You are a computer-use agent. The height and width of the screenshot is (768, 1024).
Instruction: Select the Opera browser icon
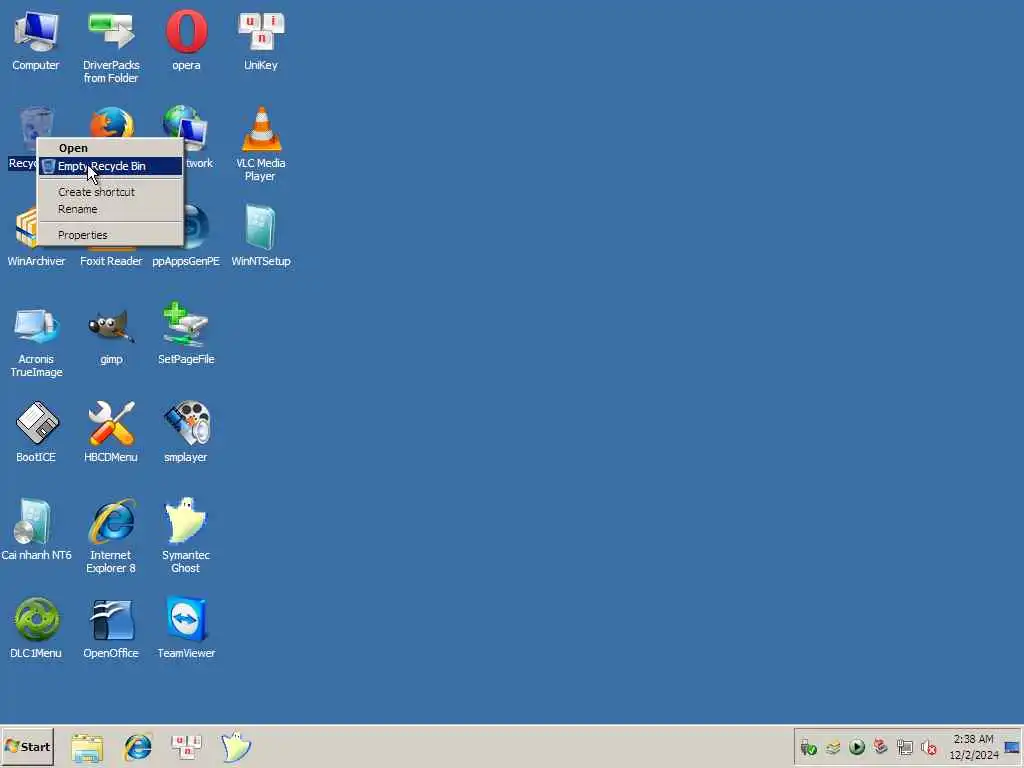(186, 40)
